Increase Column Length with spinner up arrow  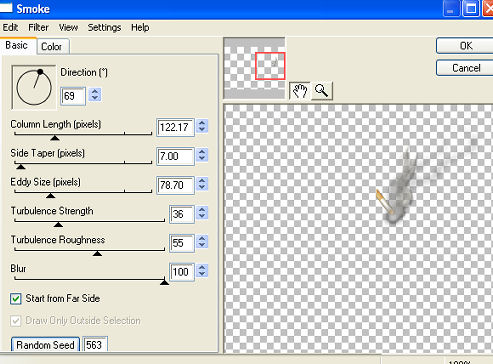[x=202, y=123]
